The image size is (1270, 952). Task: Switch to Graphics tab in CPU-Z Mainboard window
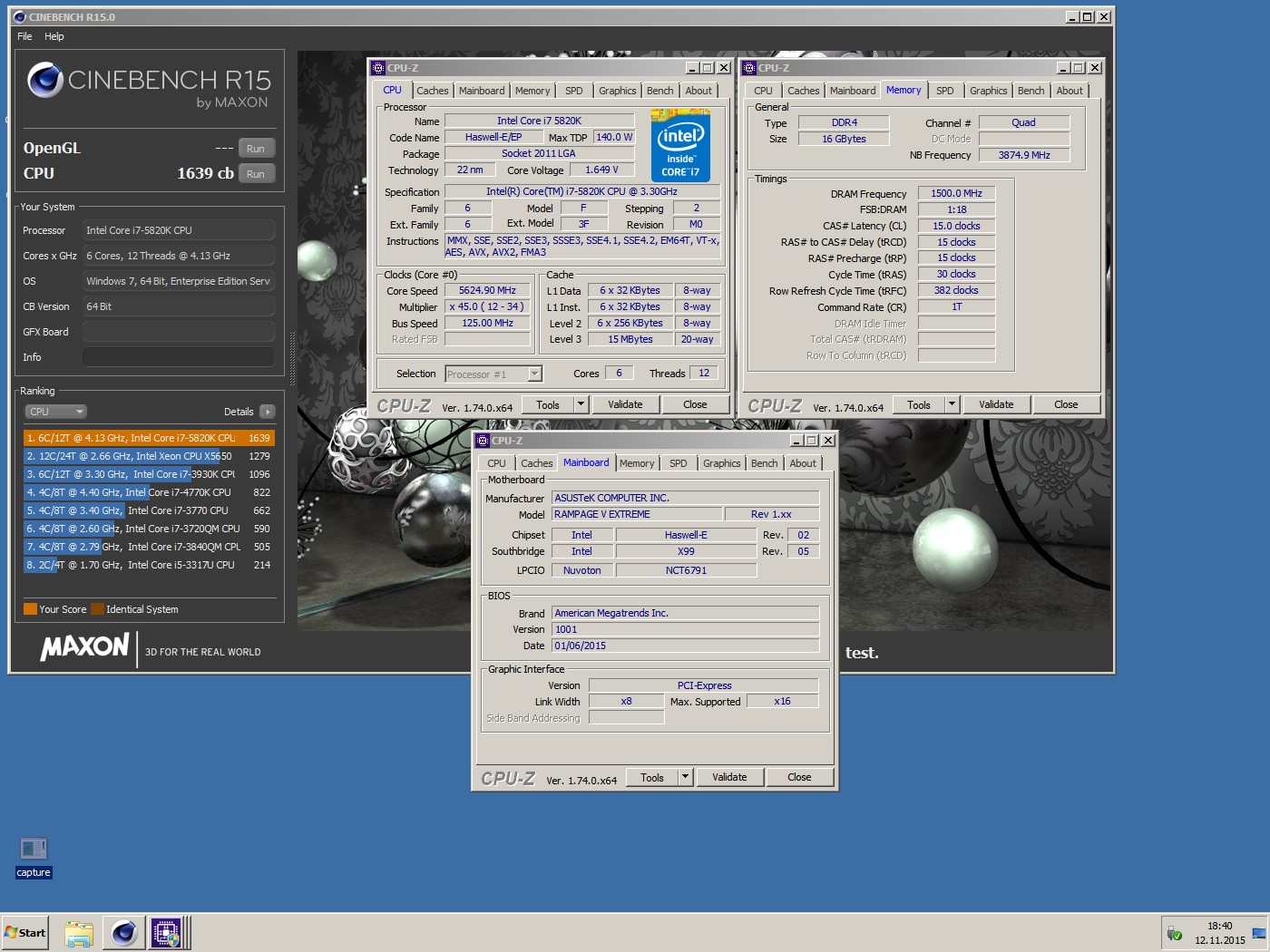click(x=722, y=463)
